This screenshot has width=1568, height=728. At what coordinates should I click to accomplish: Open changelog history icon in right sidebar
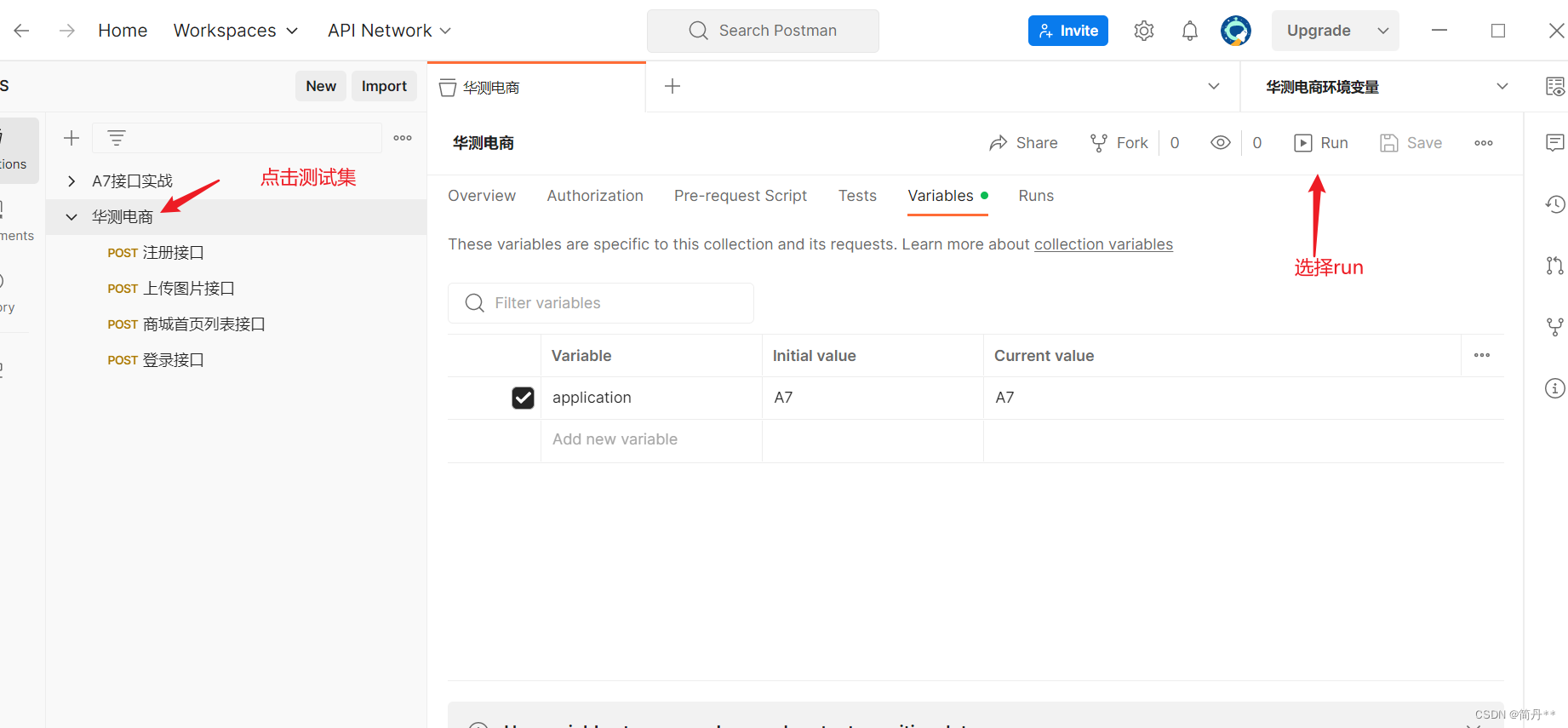point(1554,204)
